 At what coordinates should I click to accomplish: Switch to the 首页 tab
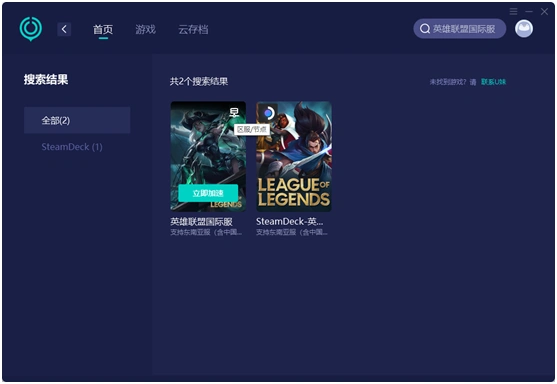(103, 29)
